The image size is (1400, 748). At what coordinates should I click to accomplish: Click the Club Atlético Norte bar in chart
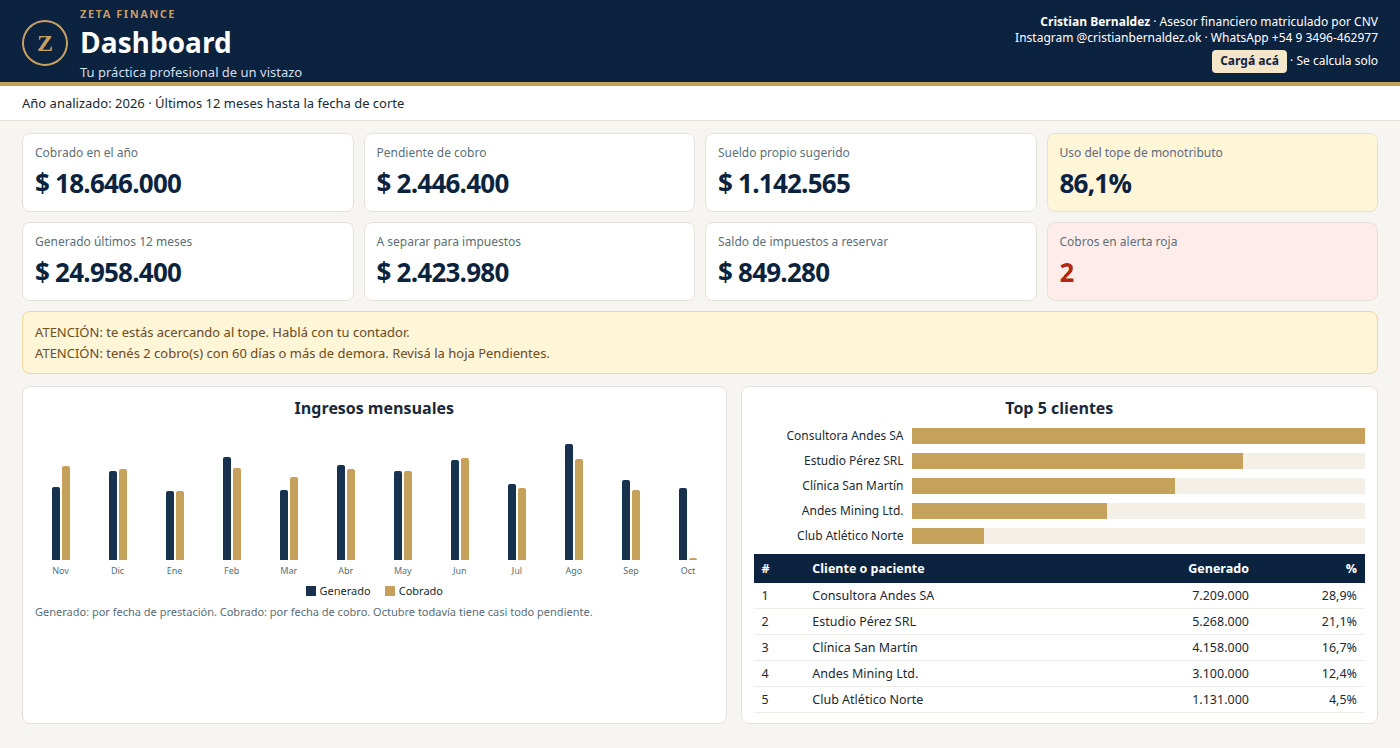948,536
